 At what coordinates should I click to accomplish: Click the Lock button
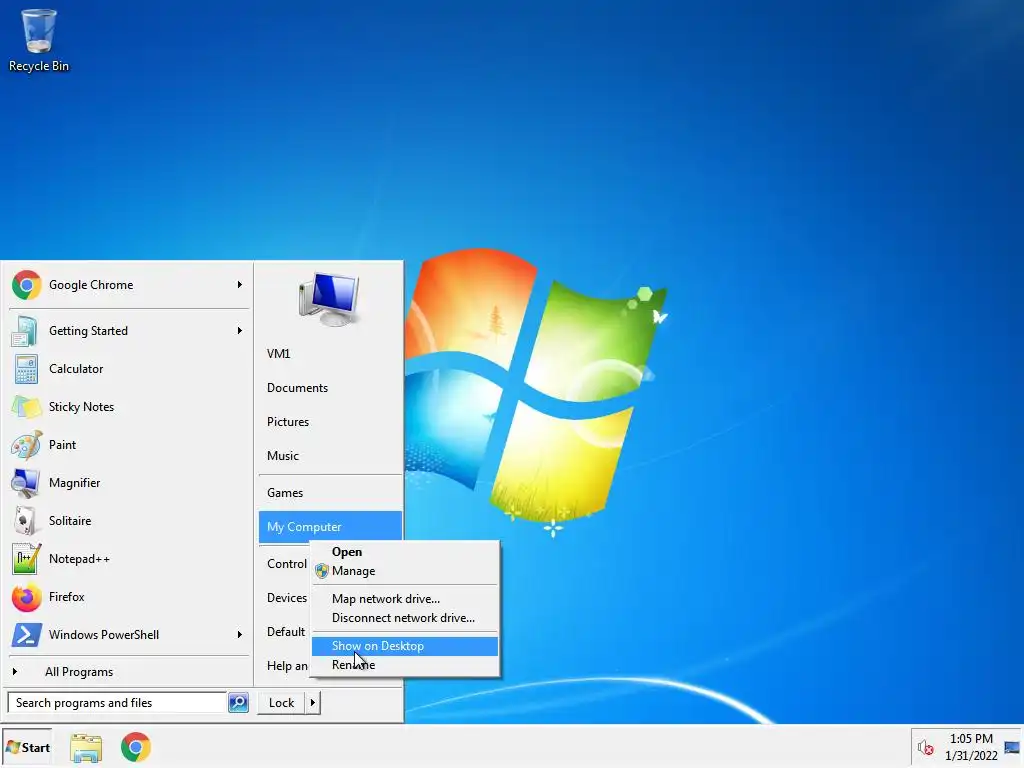pyautogui.click(x=281, y=703)
